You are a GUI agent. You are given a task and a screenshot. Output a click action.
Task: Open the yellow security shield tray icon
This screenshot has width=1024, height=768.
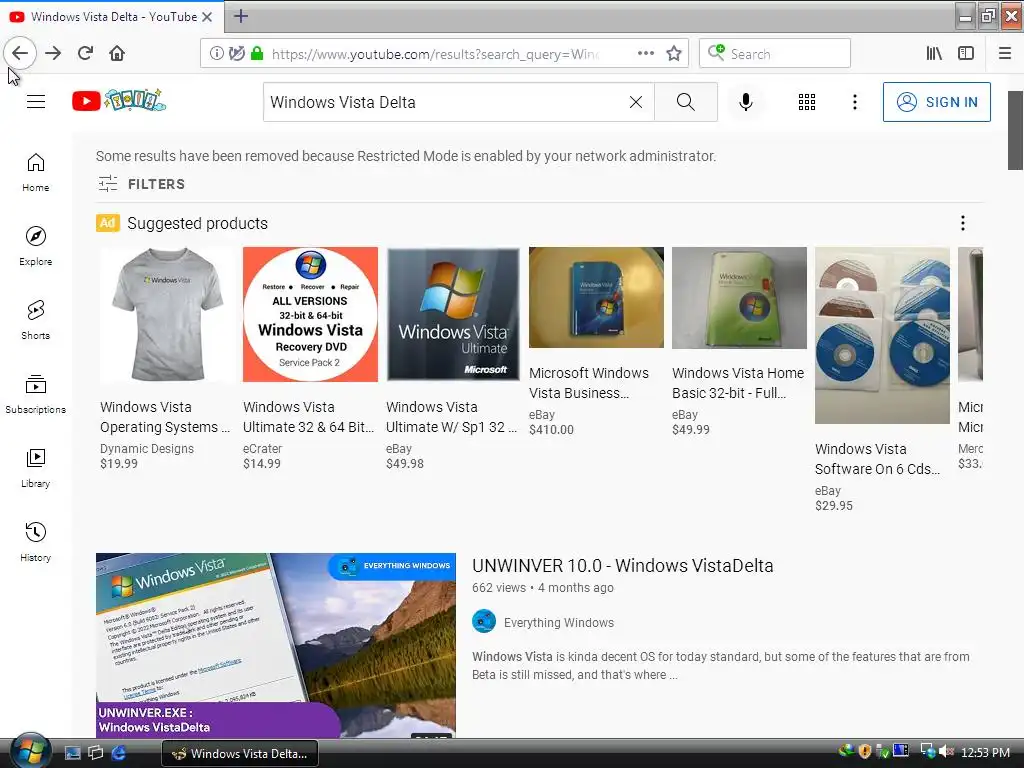[865, 751]
